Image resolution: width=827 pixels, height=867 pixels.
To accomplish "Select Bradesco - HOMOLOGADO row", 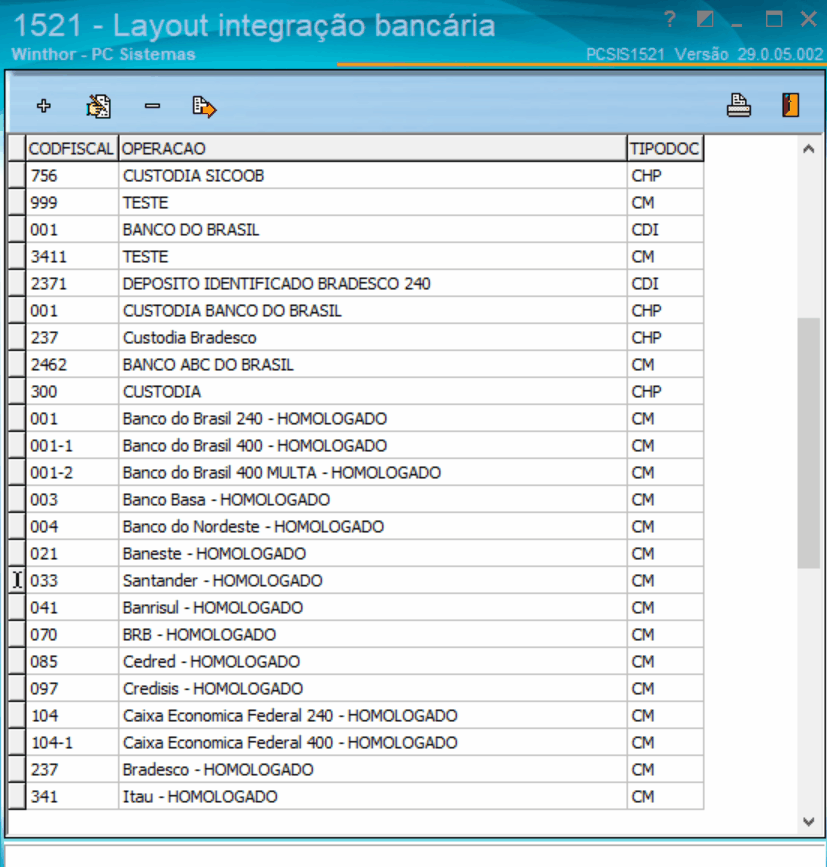I will (373, 770).
